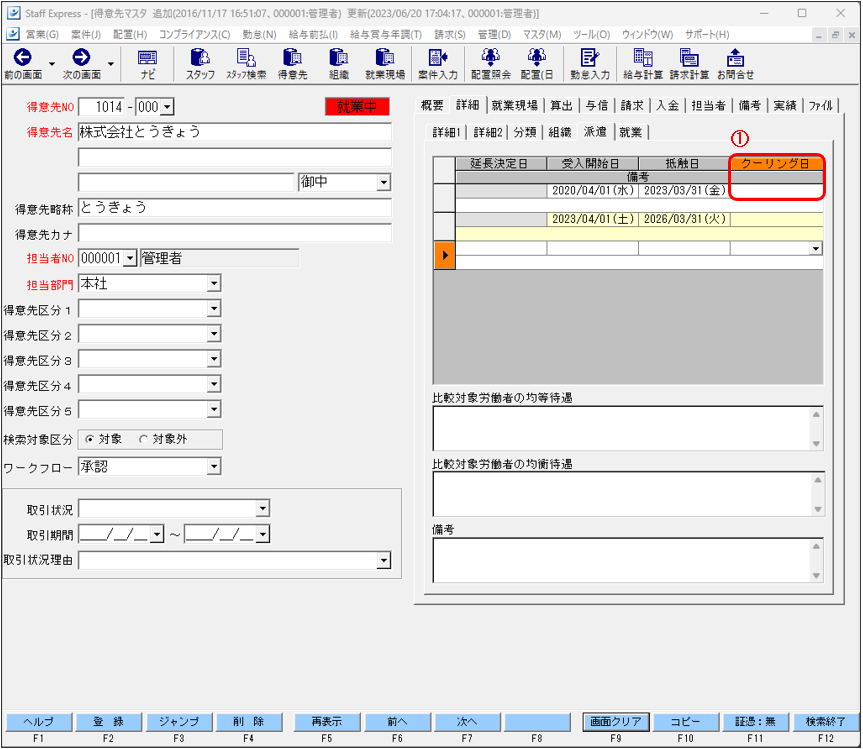The width and height of the screenshot is (863, 749).
Task: Click the 登録 F2 button
Action: [108, 722]
